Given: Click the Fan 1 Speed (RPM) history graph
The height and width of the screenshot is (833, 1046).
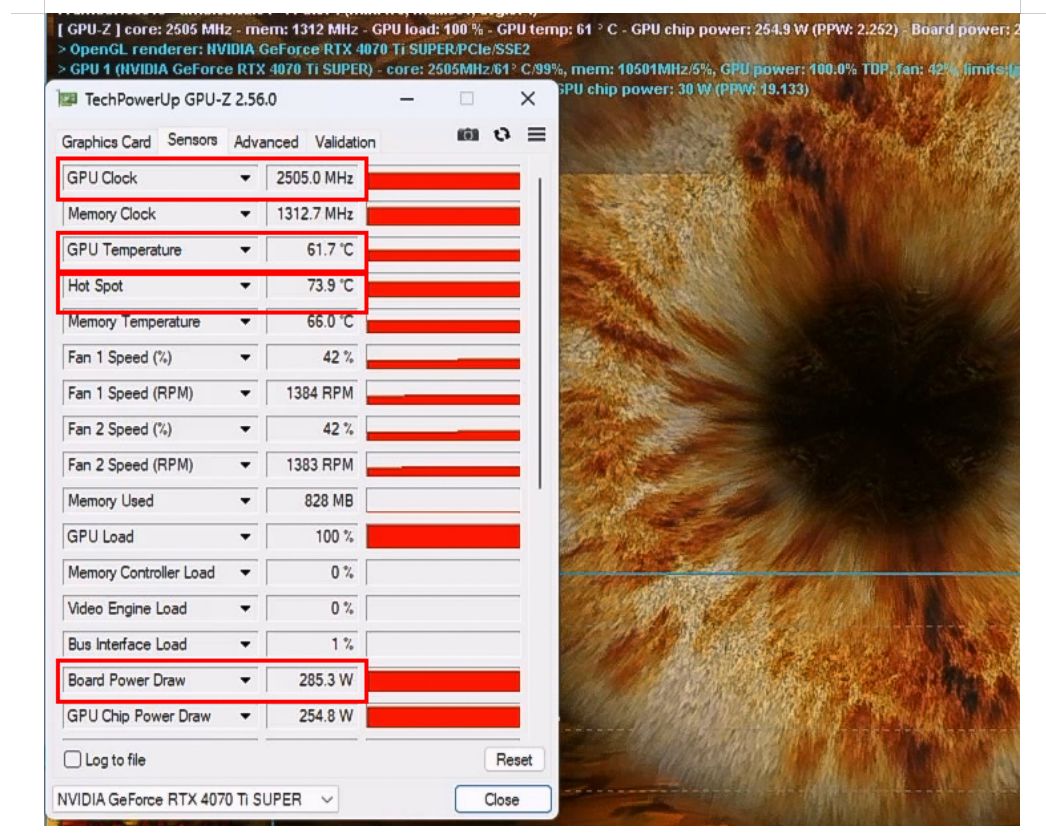Looking at the screenshot, I should click(x=443, y=393).
